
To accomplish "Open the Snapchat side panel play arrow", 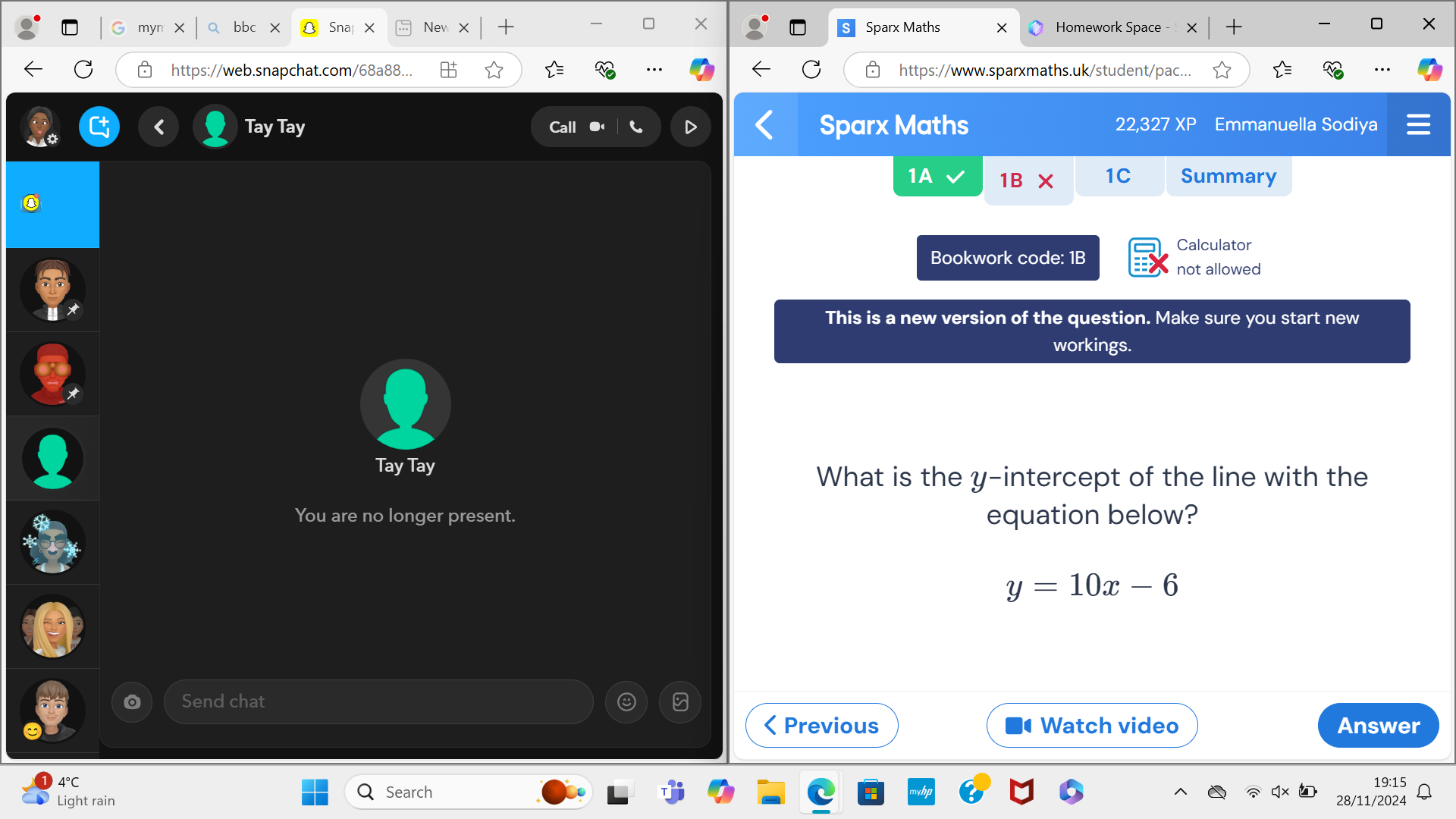I will click(690, 127).
